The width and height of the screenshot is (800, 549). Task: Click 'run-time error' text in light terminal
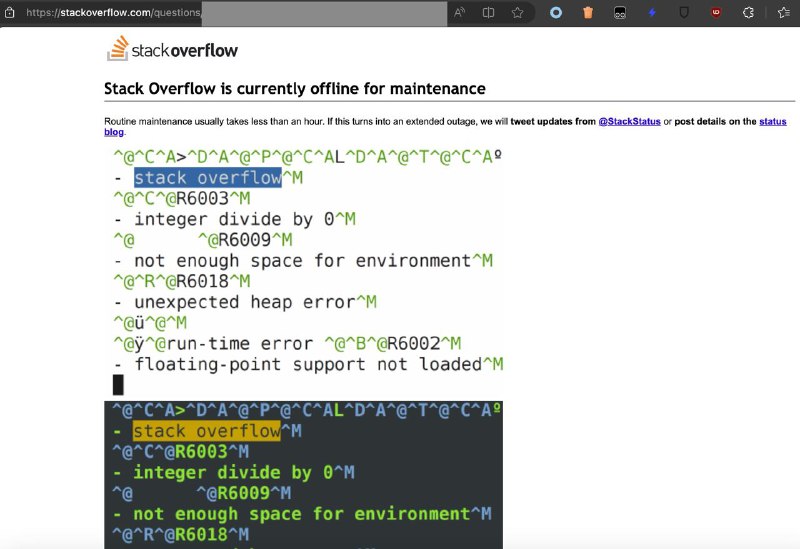[x=239, y=344]
